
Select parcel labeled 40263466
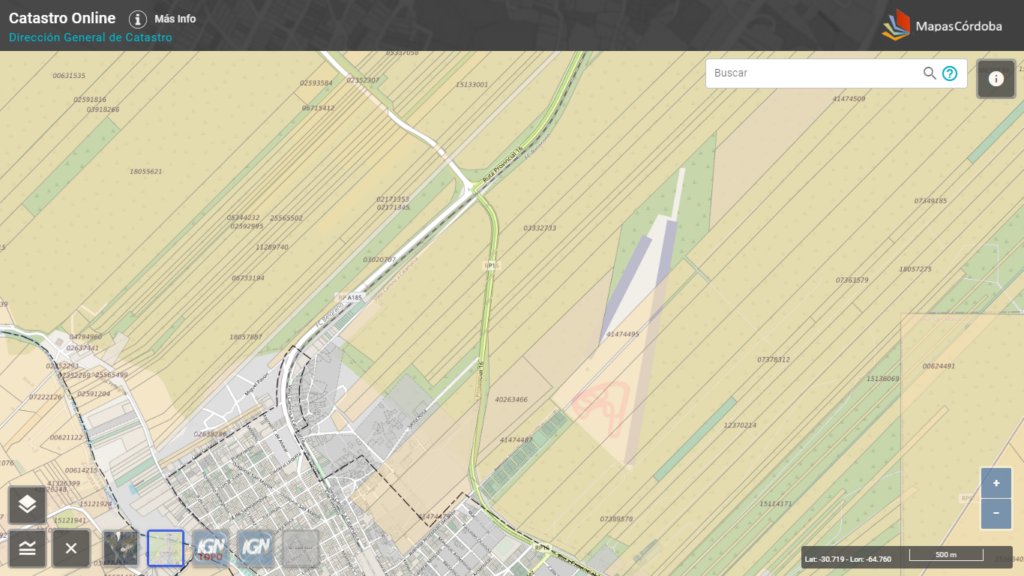pyautogui.click(x=511, y=400)
